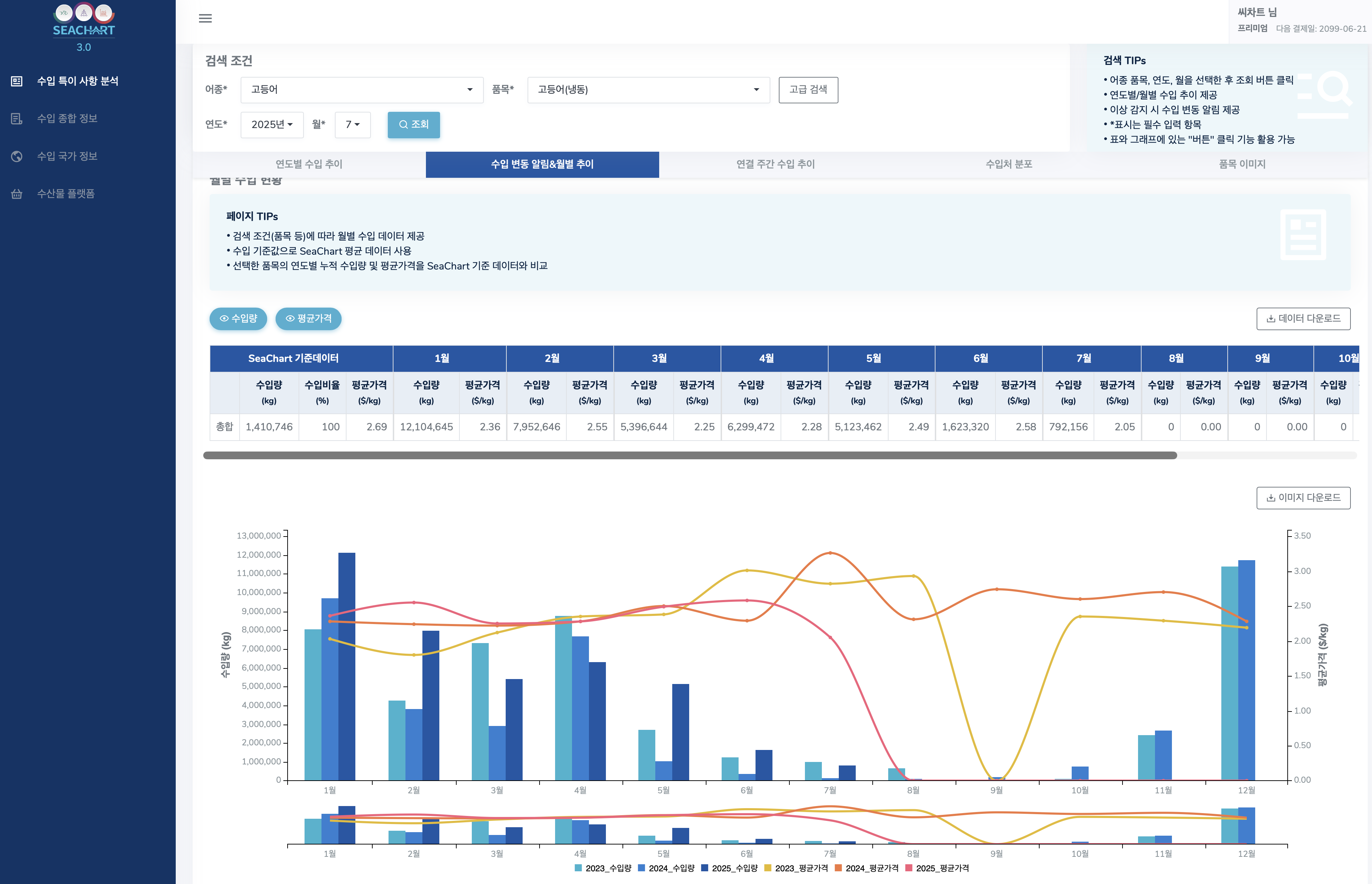
Task: Click the 이미지 다운로드 button
Action: [1303, 498]
